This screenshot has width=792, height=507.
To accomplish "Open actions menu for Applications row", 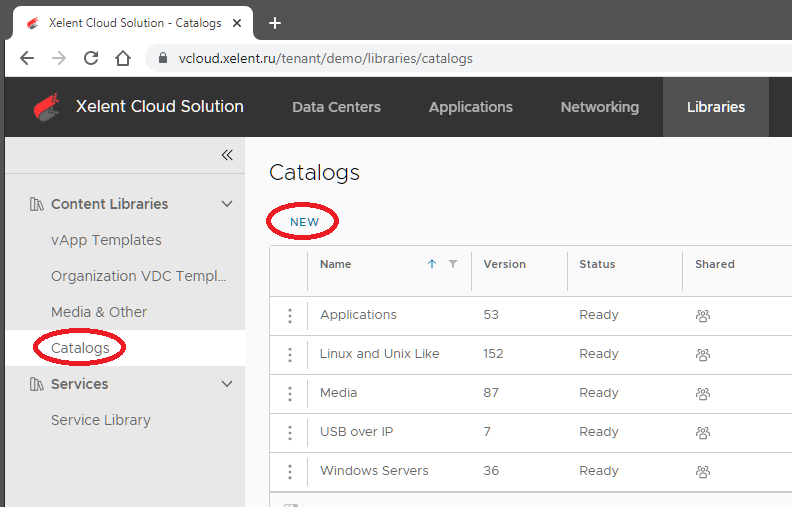I will click(x=290, y=316).
